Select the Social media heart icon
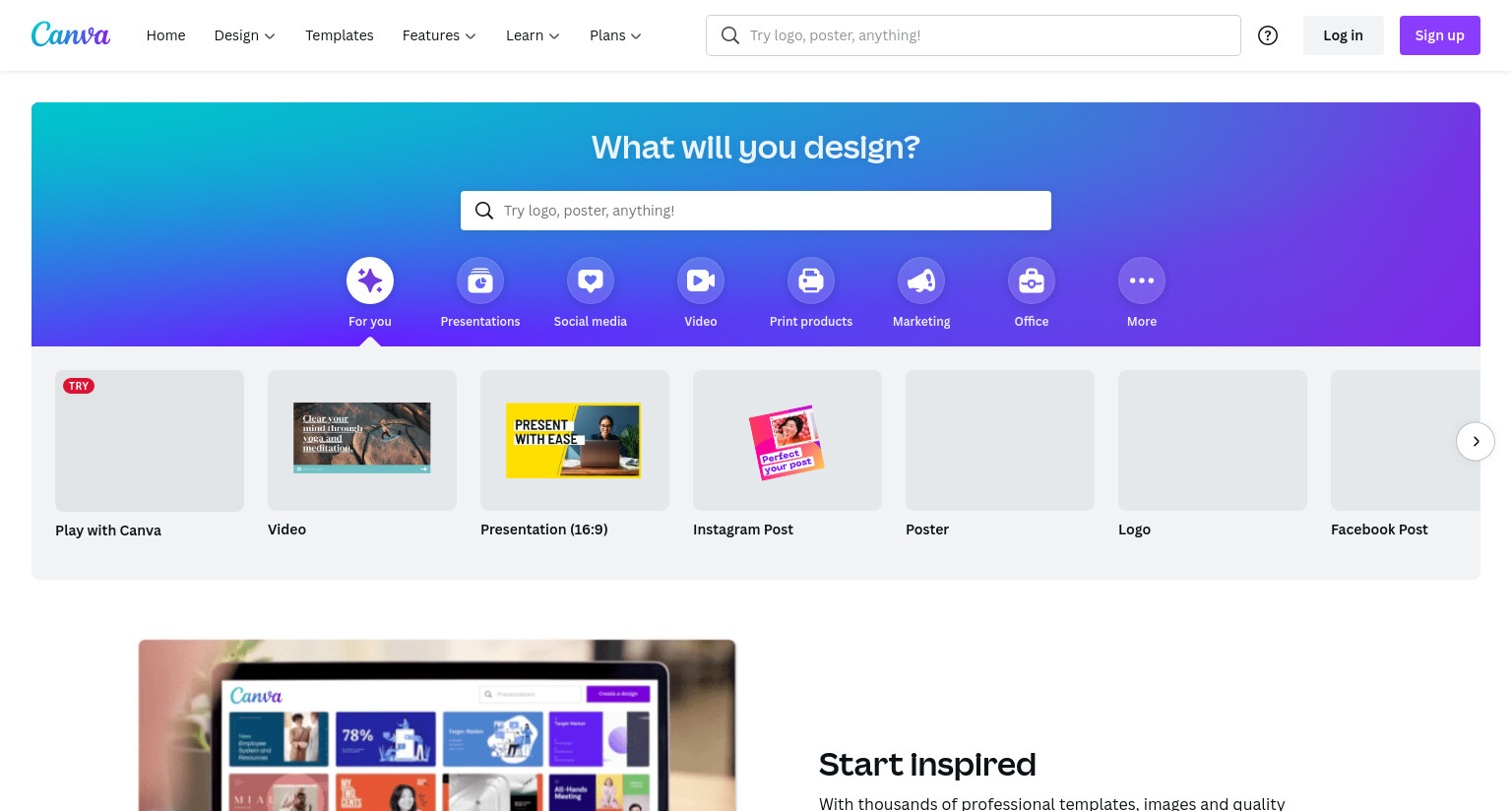 coord(591,281)
